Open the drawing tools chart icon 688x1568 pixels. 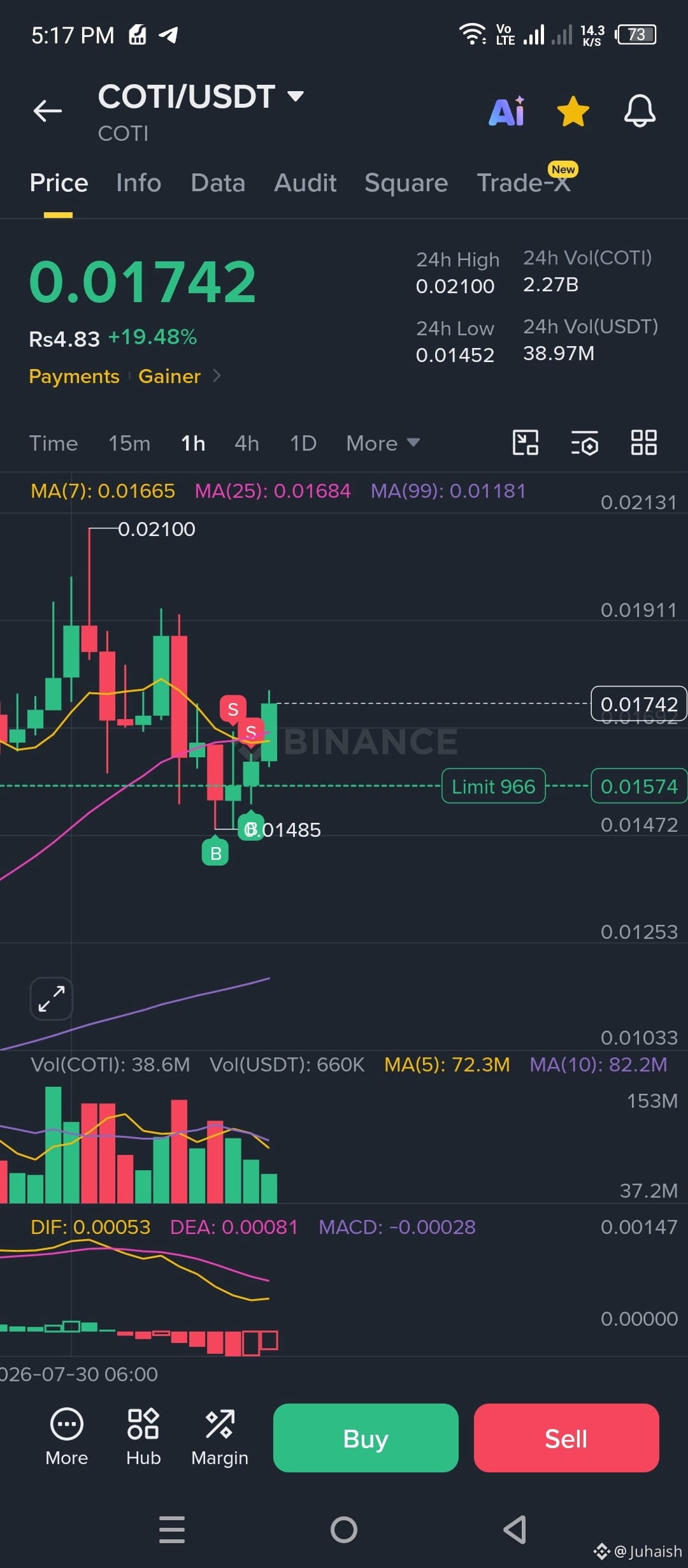(526, 442)
